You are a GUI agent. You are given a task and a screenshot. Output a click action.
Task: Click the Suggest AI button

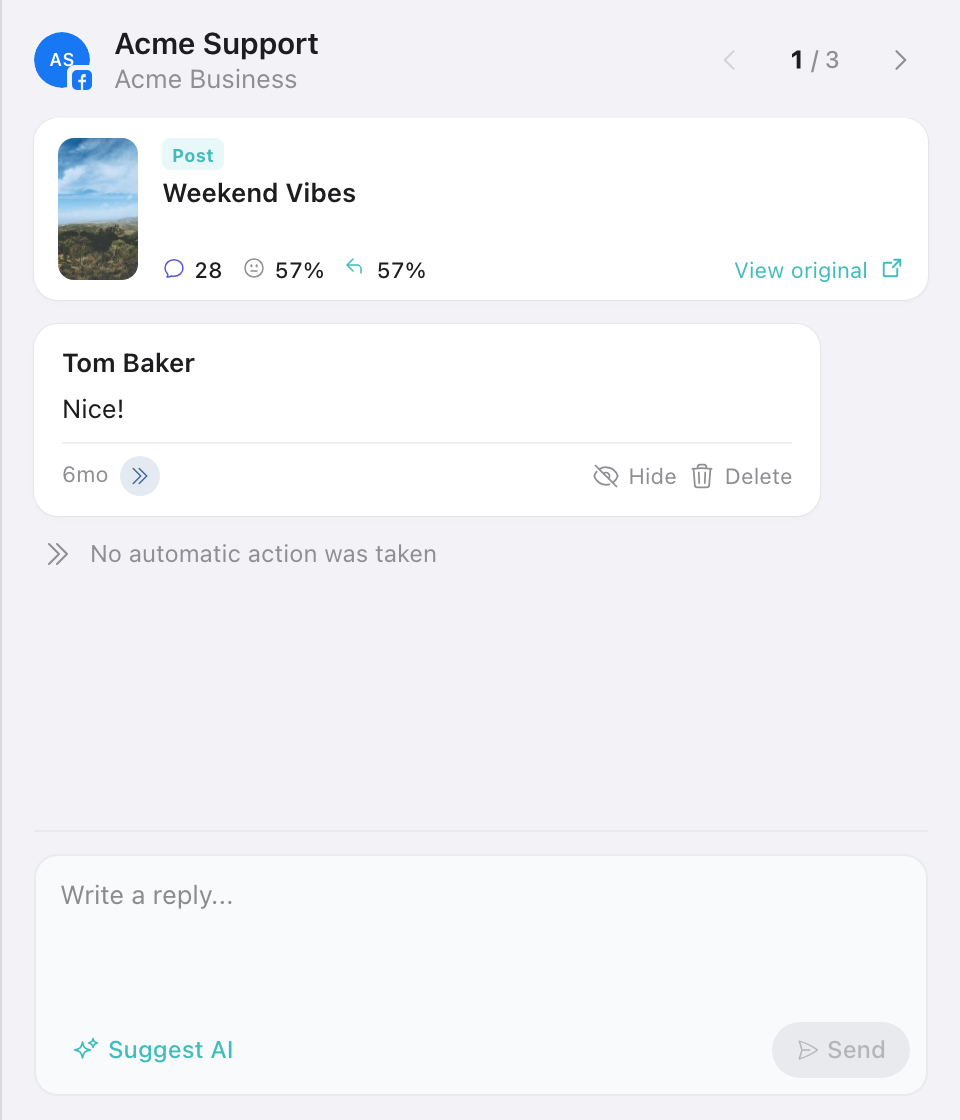click(154, 1049)
